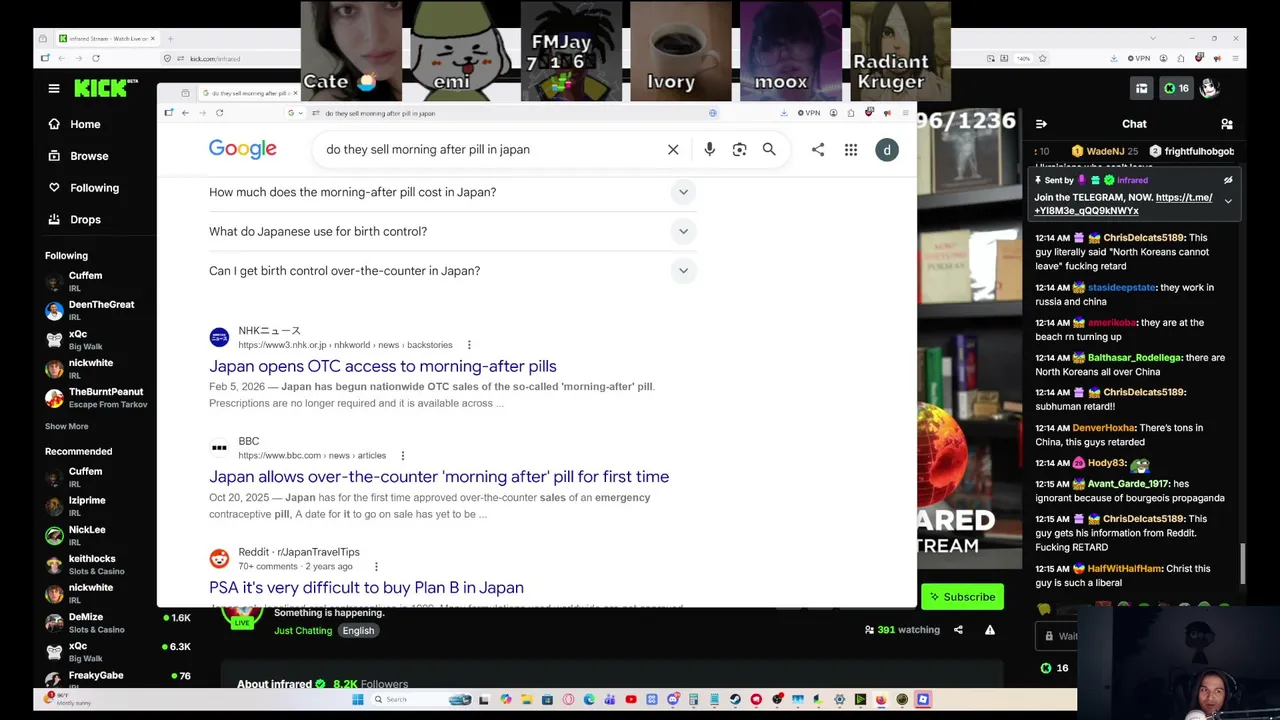Start Google voice search with microphone icon

[x=709, y=150]
